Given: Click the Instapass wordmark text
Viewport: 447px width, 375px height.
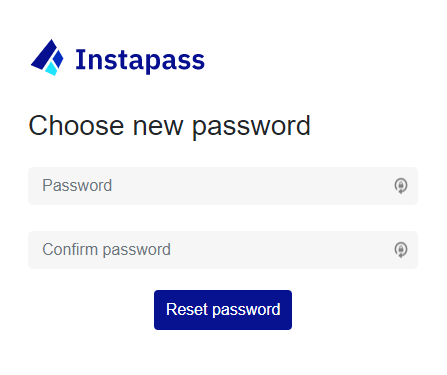Looking at the screenshot, I should click(140, 61).
